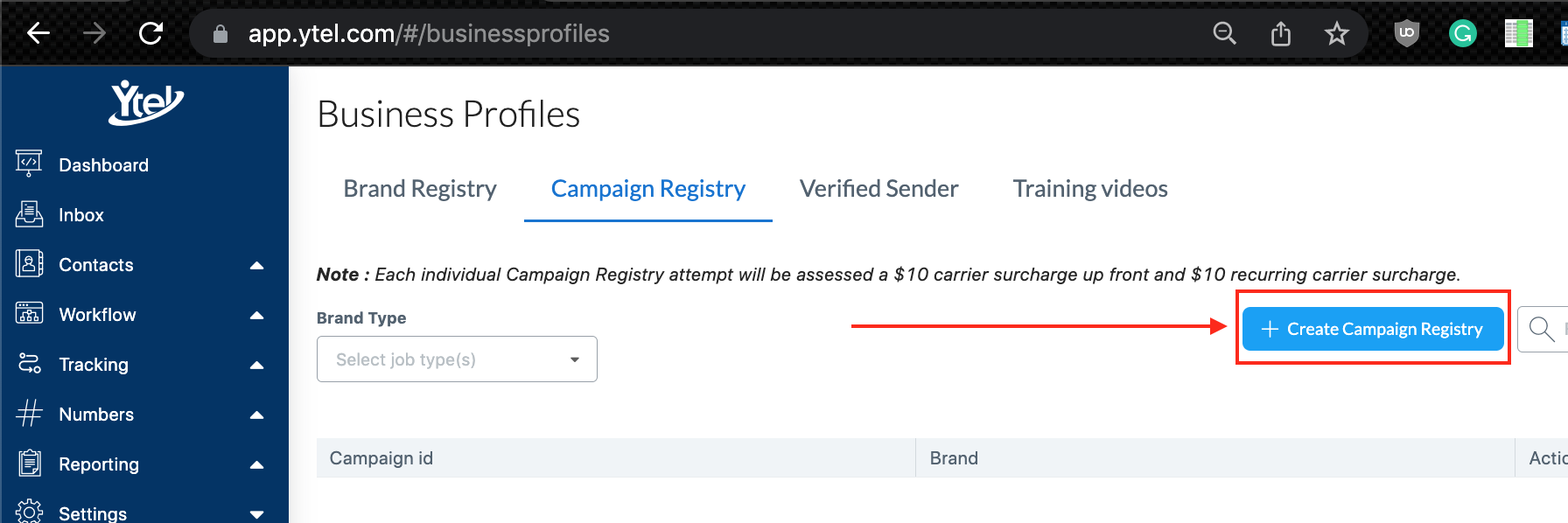
Task: Reload the page with browser refresh
Action: point(150,33)
